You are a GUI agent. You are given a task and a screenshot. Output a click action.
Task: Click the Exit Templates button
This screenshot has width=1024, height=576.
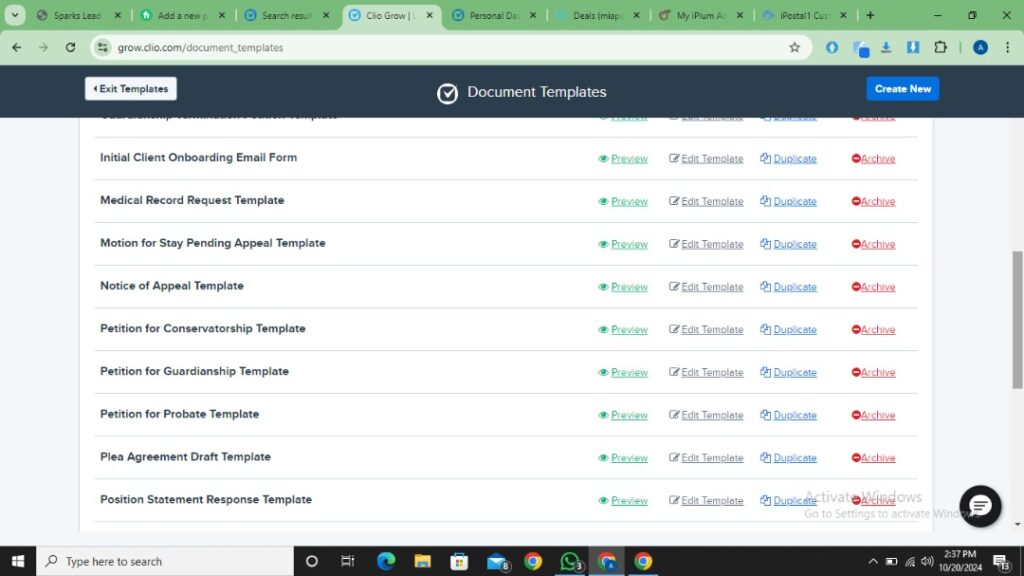130,89
